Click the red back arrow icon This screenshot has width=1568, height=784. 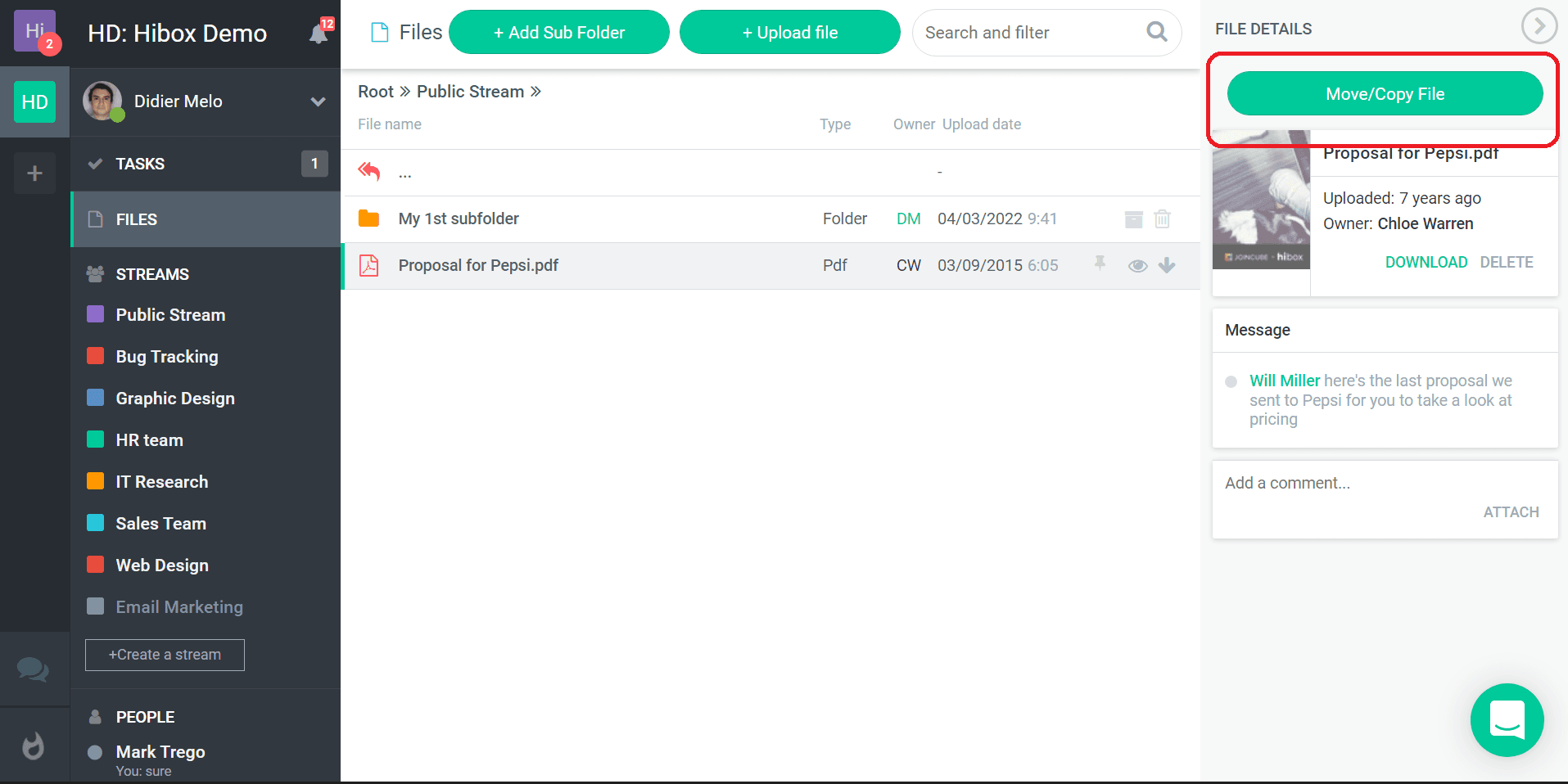click(x=369, y=172)
